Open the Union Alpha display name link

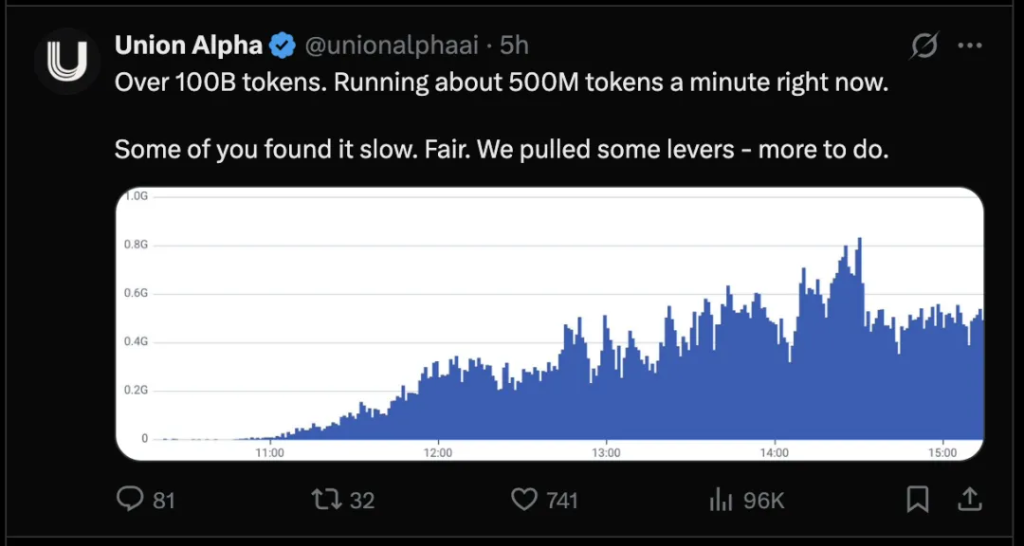[x=189, y=46]
